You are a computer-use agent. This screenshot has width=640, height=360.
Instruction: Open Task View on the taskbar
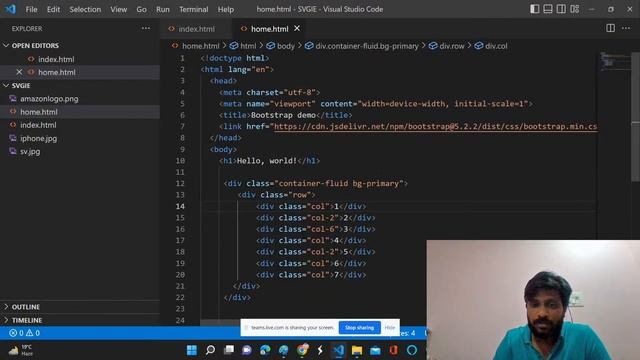[229, 350]
